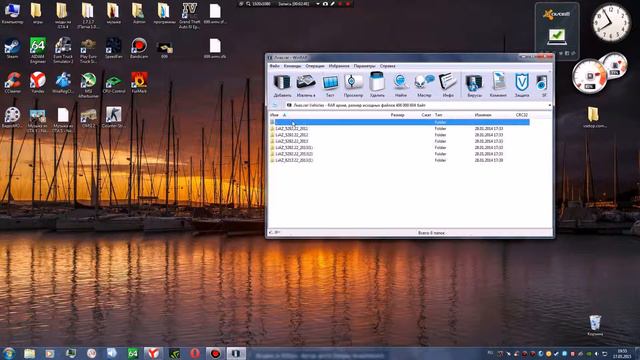Sort by the Размер column header
This screenshot has width=640, height=360.
click(x=398, y=115)
